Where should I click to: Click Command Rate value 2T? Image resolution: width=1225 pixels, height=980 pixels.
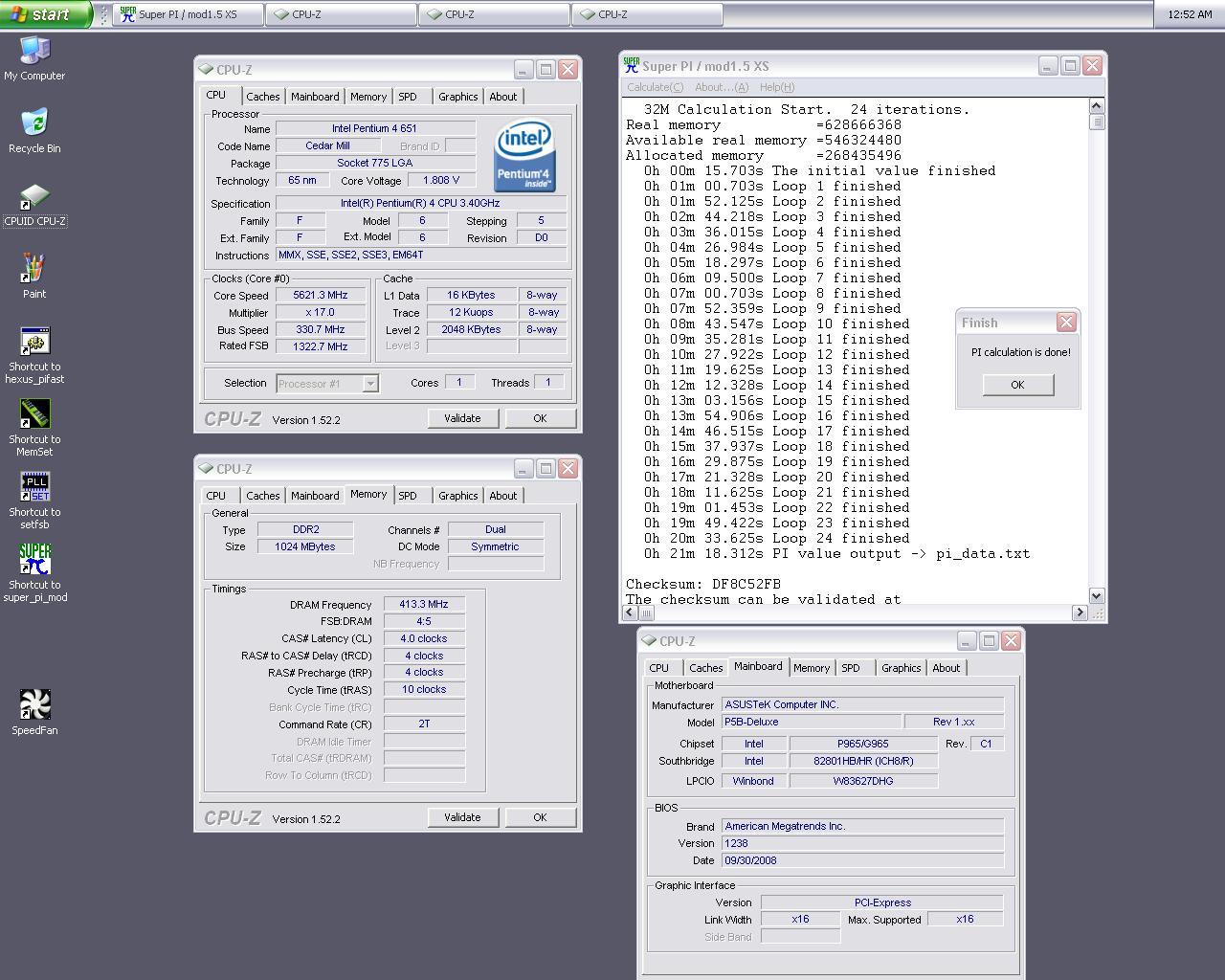pos(424,724)
